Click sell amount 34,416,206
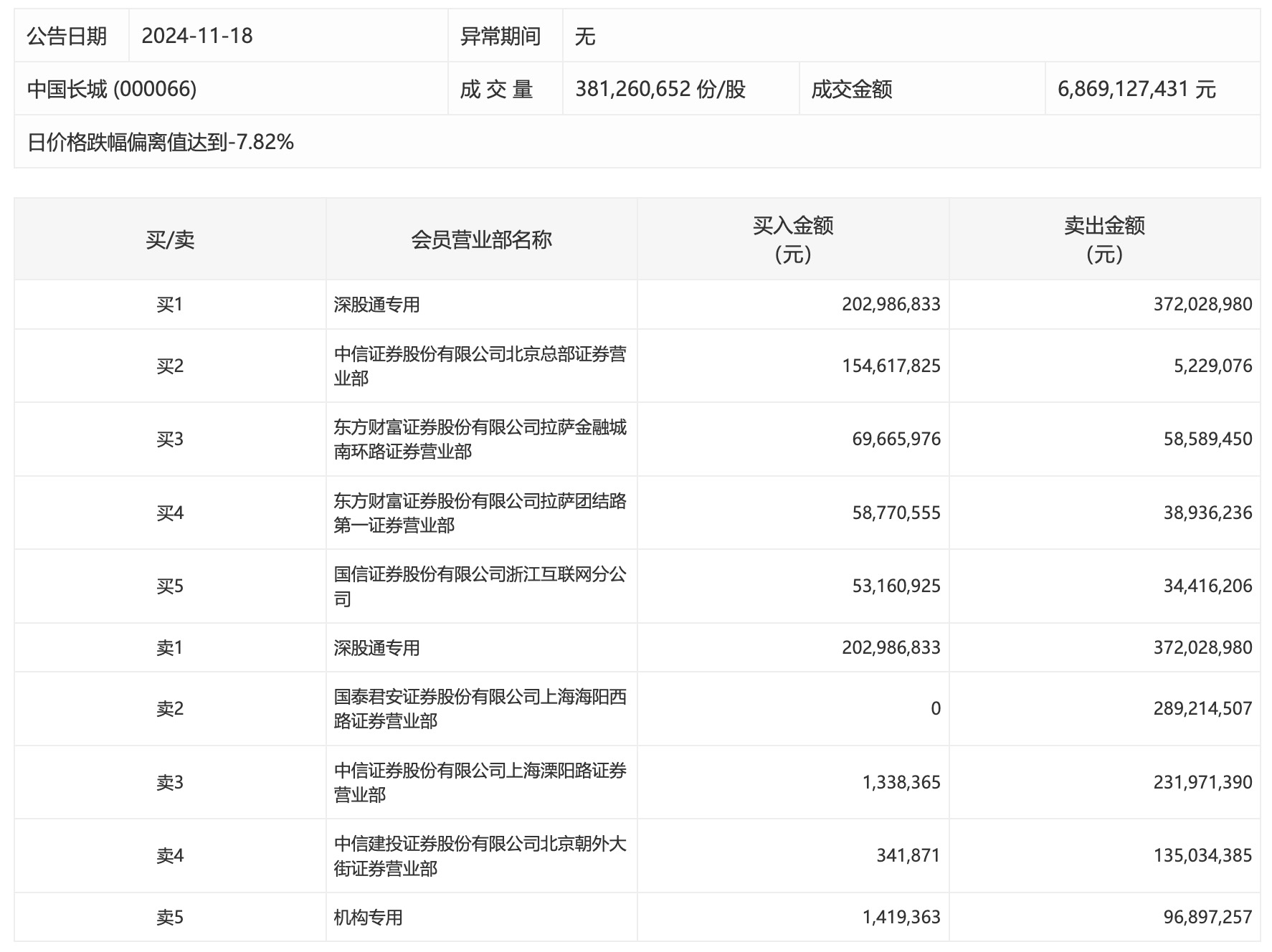This screenshot has height=952, width=1272. (x=1208, y=586)
